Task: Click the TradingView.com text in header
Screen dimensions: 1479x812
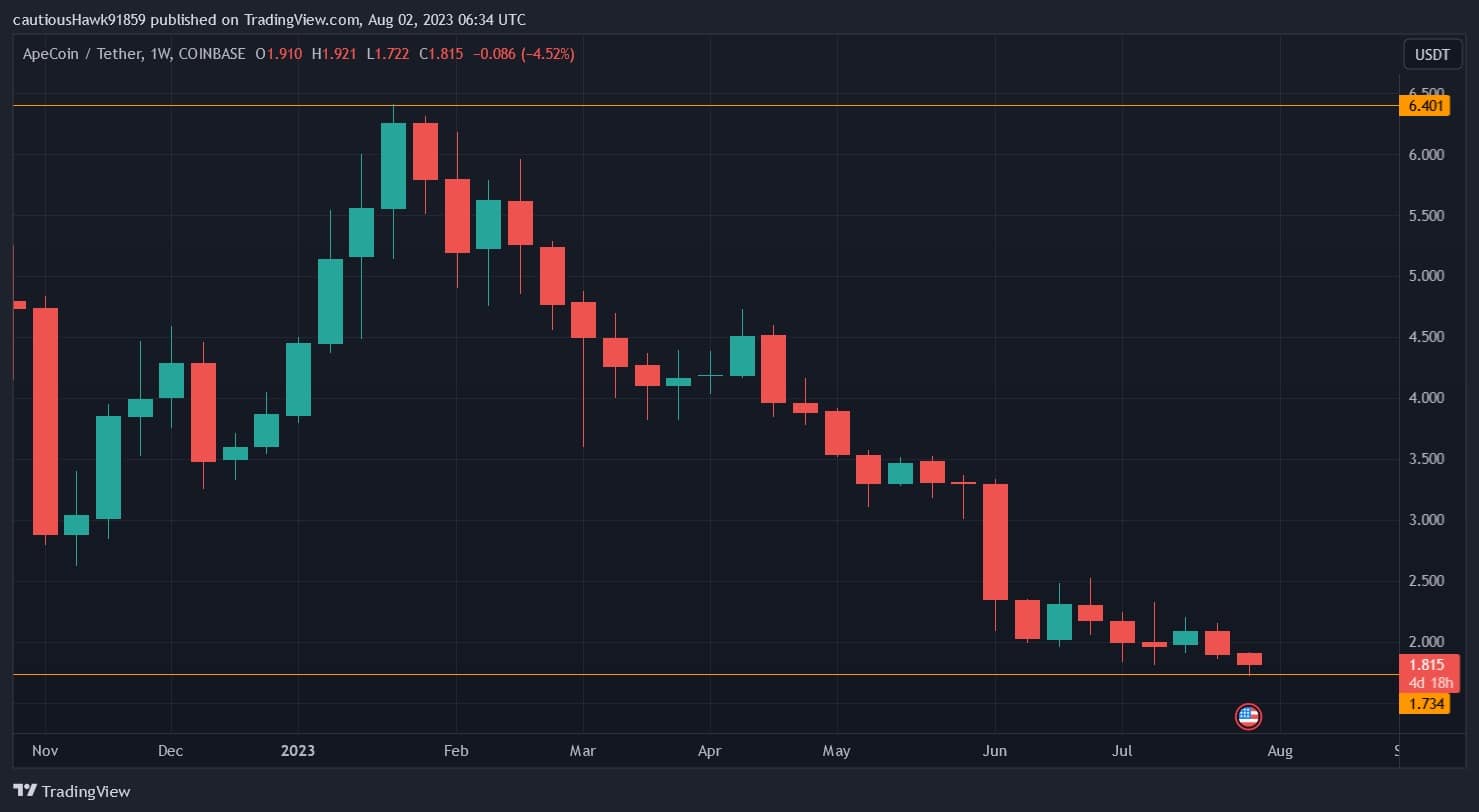Action: (x=303, y=19)
